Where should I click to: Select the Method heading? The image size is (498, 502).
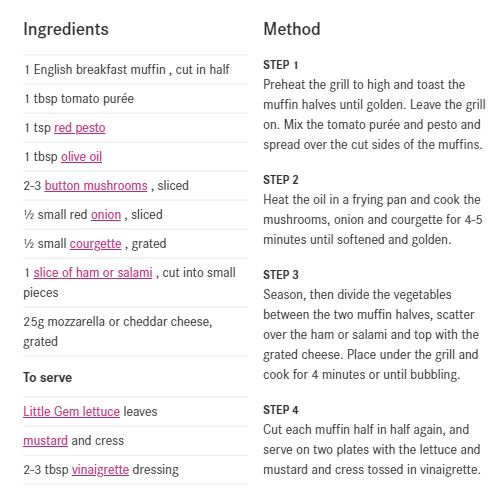(292, 29)
